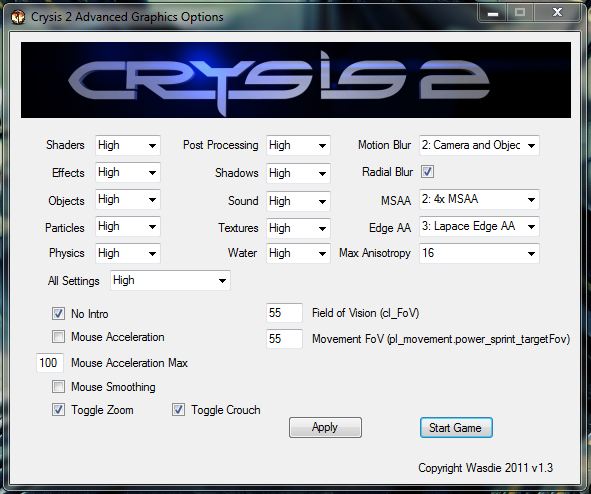The height and width of the screenshot is (494, 591).
Task: Open the Water quality dropdown
Action: [x=298, y=253]
